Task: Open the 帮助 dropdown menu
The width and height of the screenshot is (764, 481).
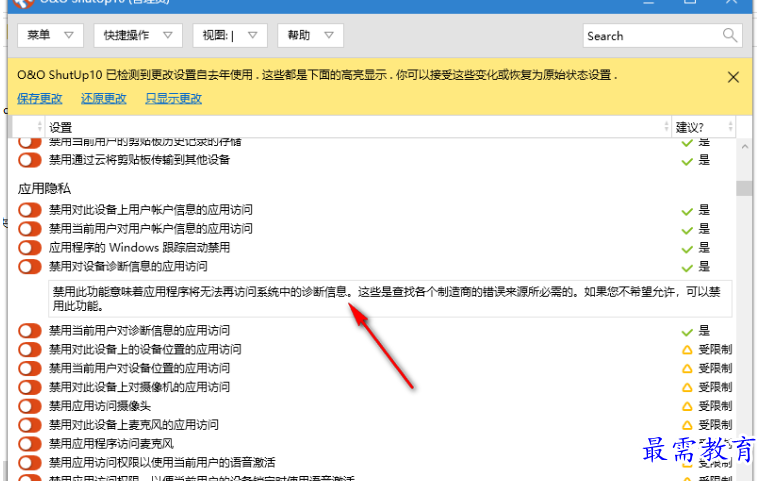Action: coord(310,35)
